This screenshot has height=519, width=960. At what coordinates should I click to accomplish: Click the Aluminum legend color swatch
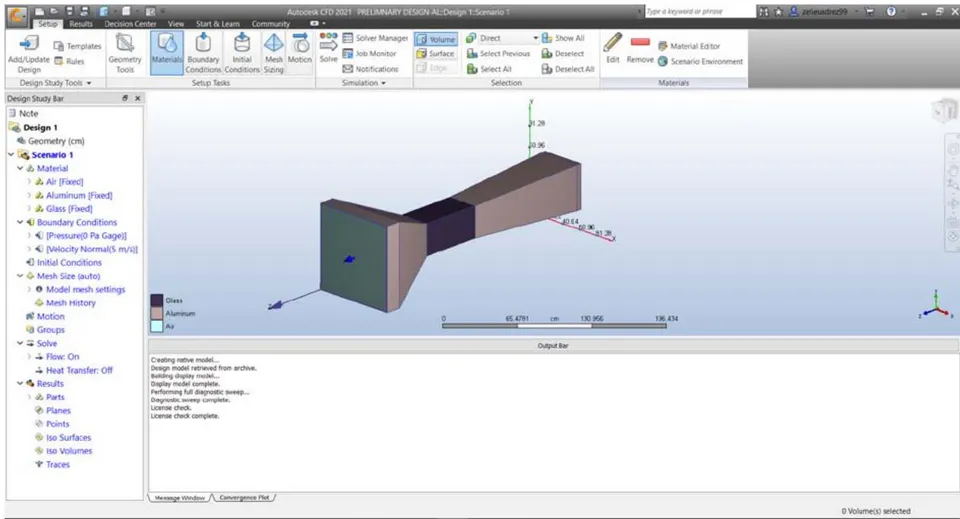point(157,313)
